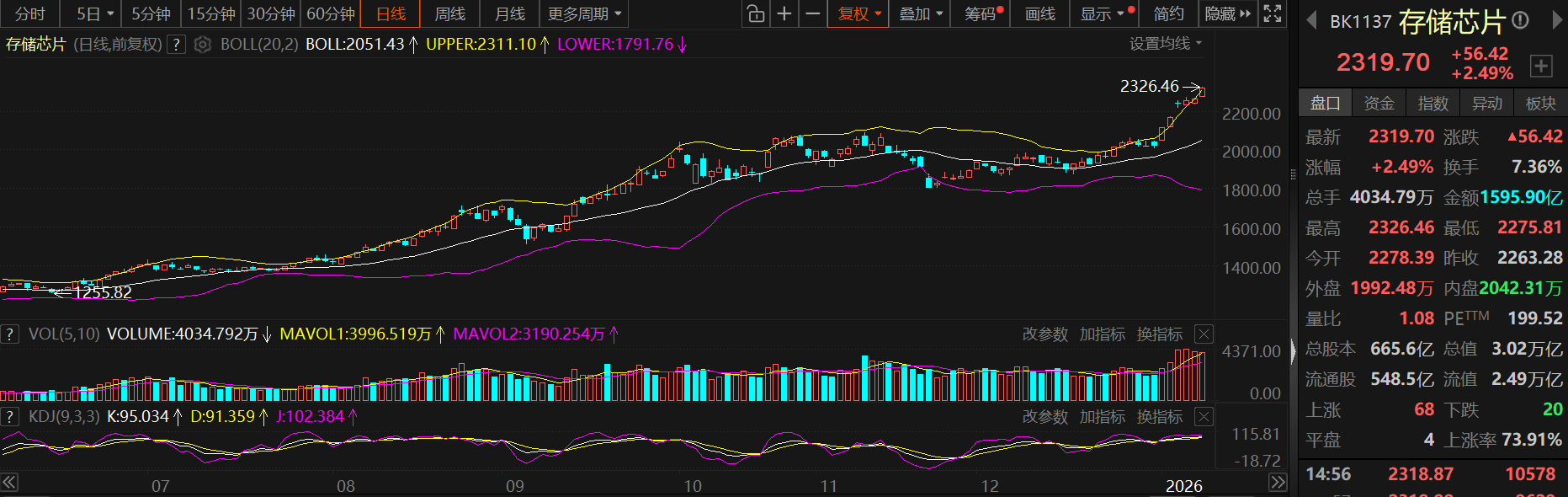Viewport: 1568px width, 497px height.
Task: Click 换指标 in KDJ panel
Action: pyautogui.click(x=1159, y=417)
